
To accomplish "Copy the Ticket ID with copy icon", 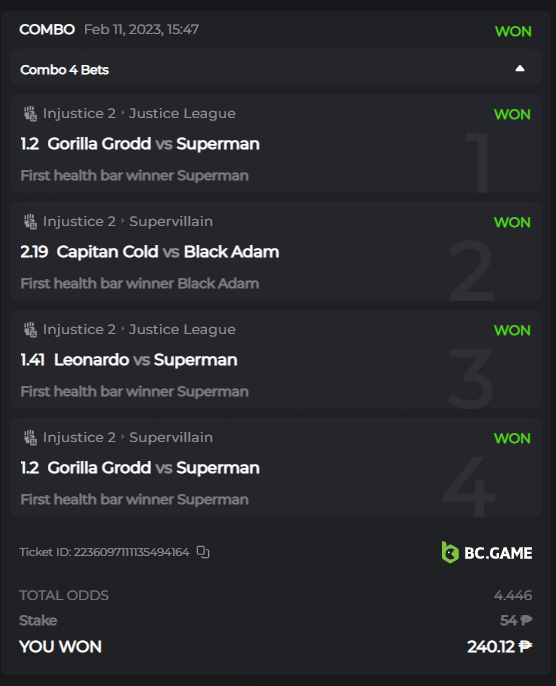I will [203, 552].
